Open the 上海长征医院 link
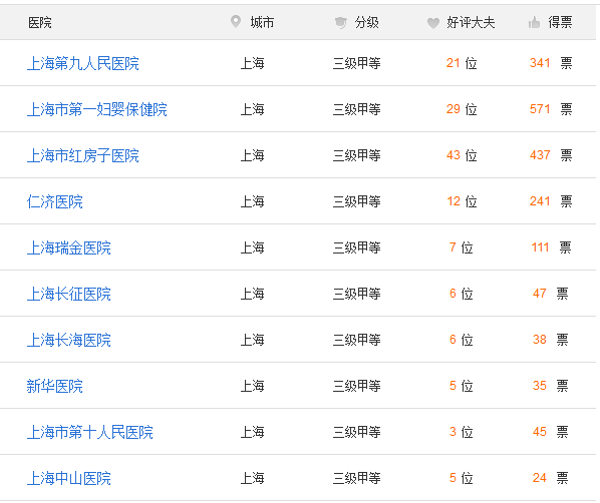This screenshot has height=503, width=600. pos(69,294)
